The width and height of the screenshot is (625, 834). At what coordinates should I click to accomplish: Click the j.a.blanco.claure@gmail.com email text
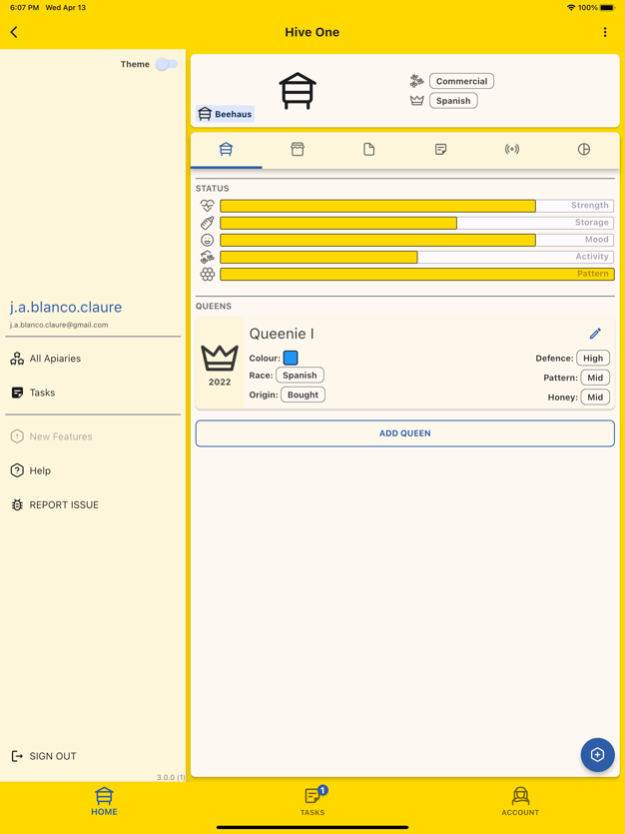click(x=59, y=324)
